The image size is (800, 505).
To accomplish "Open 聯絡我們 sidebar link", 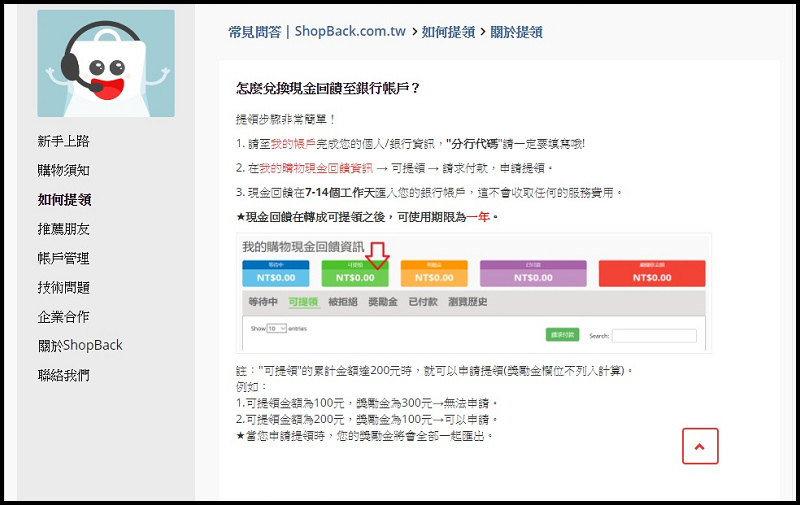I will pos(63,375).
